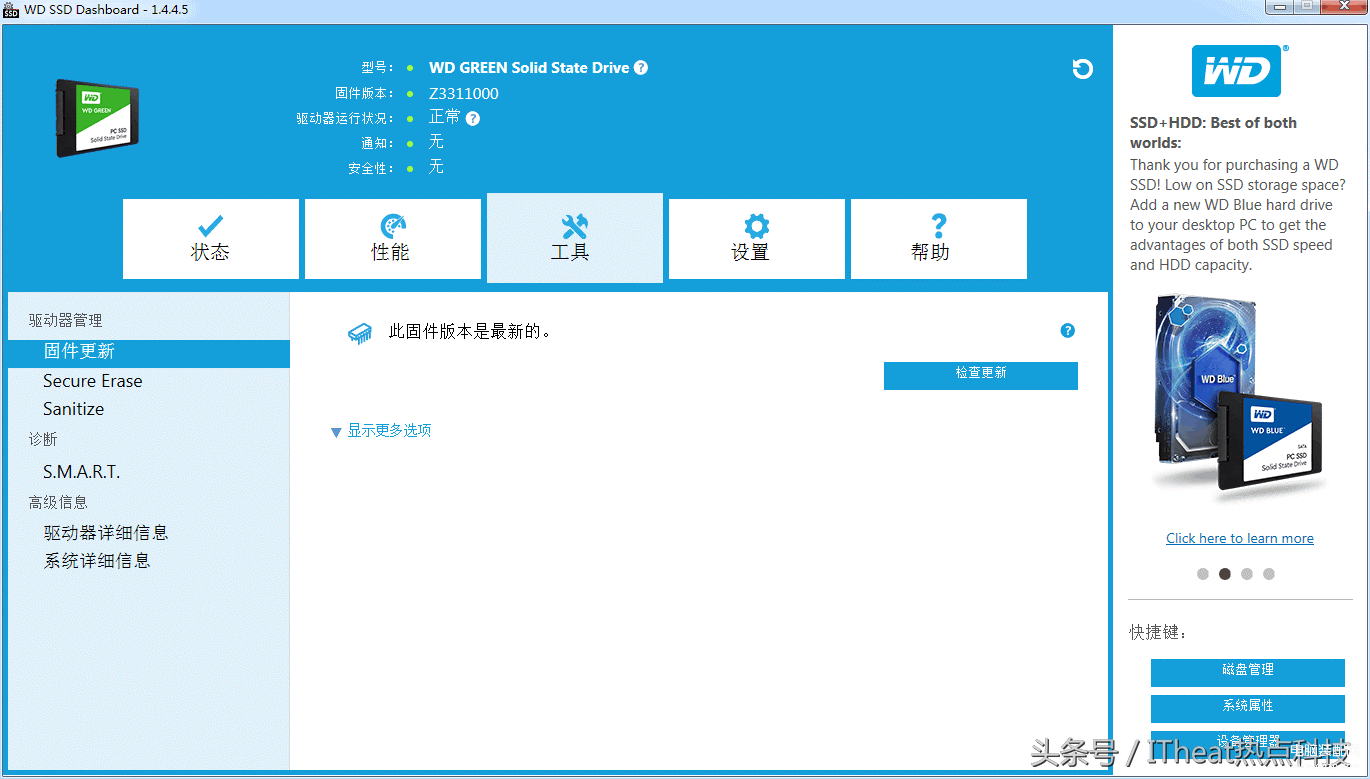Click the 通知 label
The height and width of the screenshot is (779, 1370).
(x=377, y=143)
